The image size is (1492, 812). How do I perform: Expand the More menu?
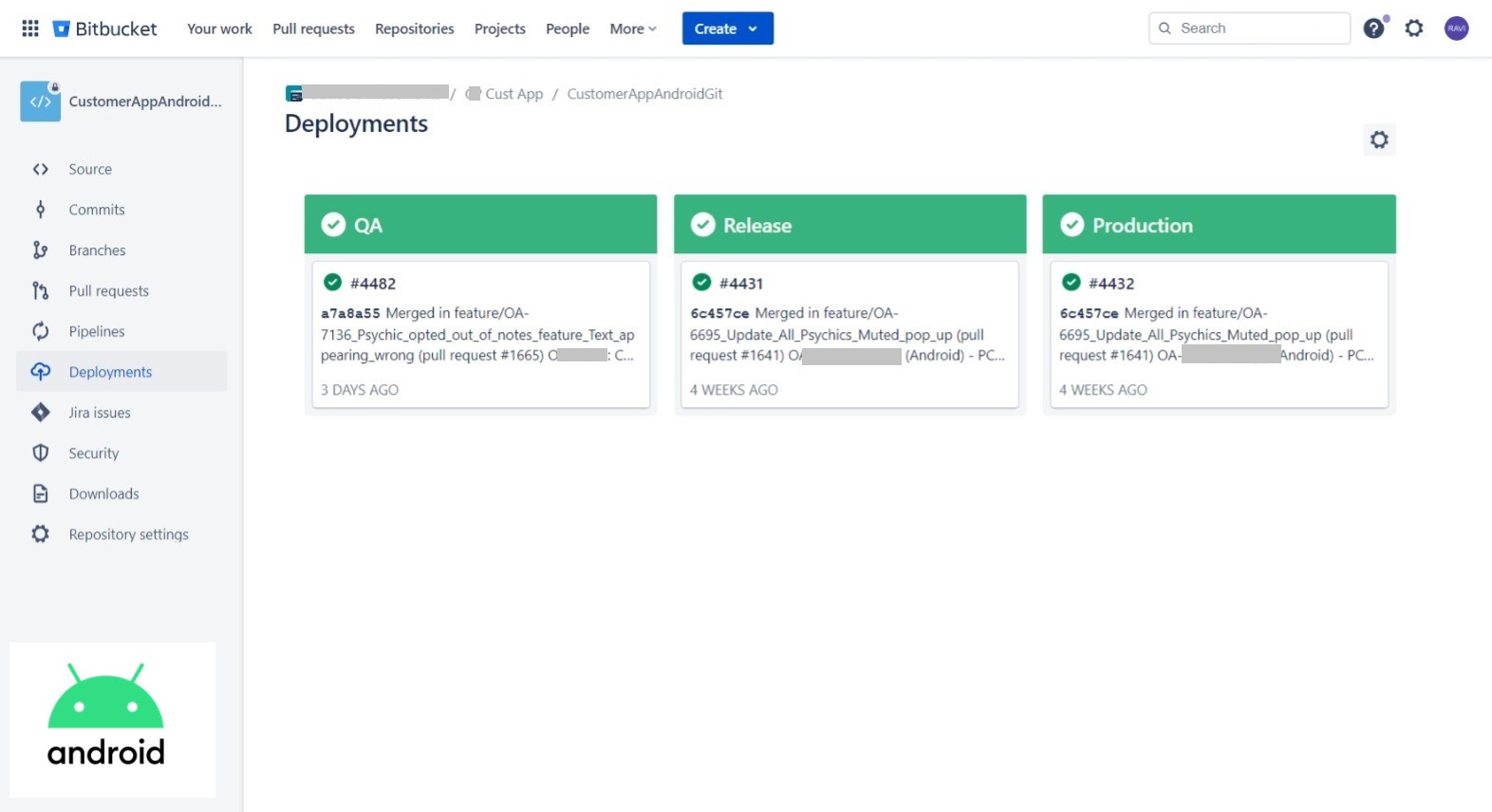(633, 28)
